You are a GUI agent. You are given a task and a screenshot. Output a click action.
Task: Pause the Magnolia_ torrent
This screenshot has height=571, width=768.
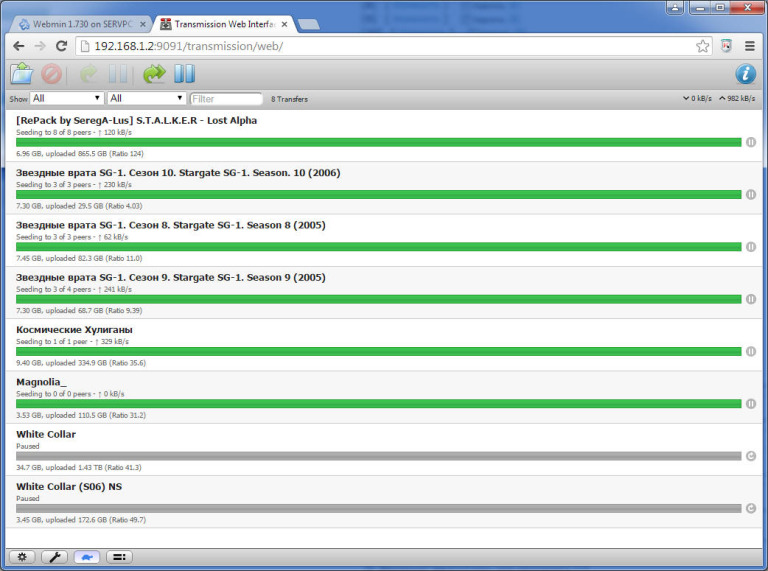tap(751, 404)
